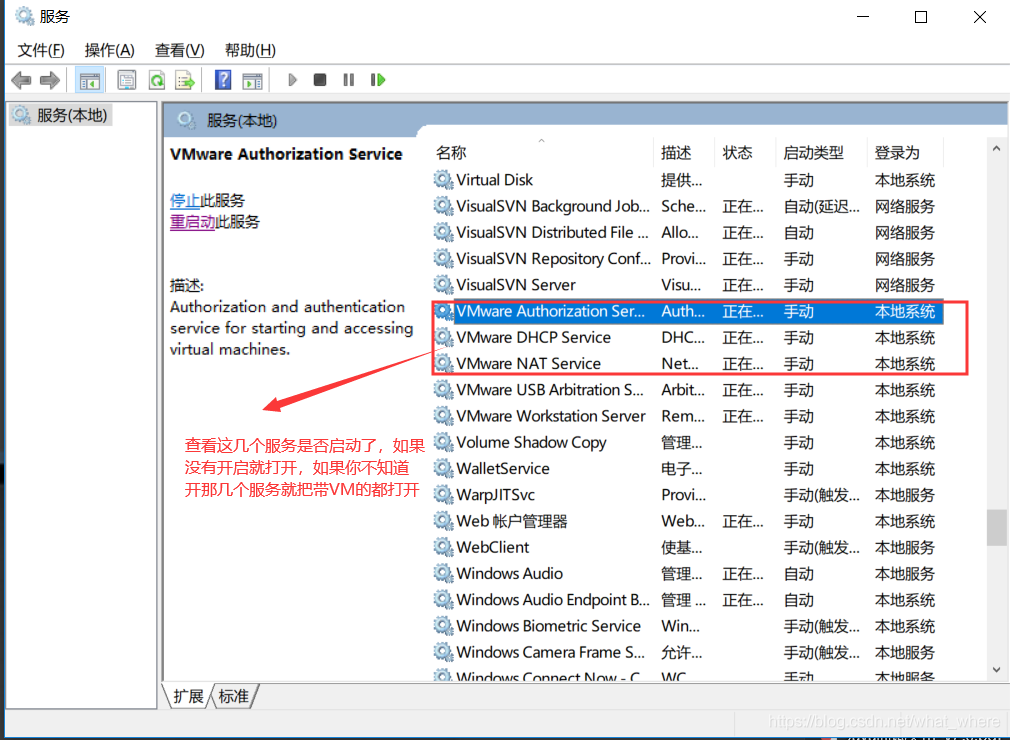Select VisualSVN Repository Conf service icon

(443, 258)
